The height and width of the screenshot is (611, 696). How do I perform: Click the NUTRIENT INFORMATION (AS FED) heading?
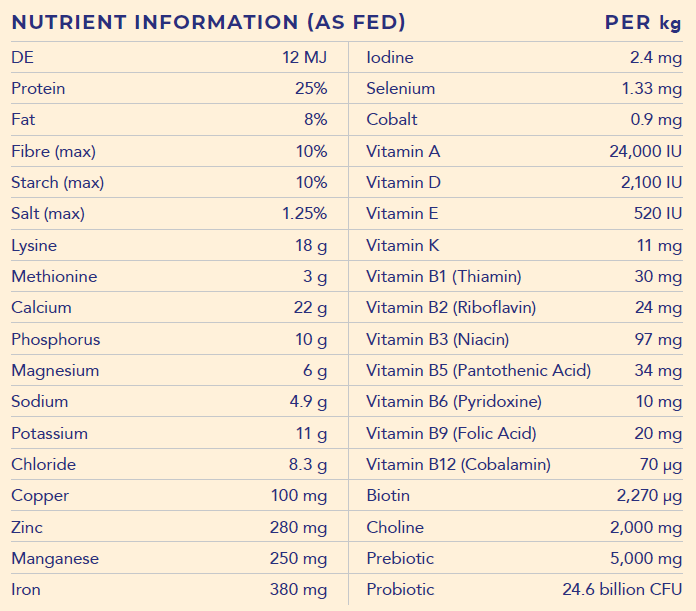tap(209, 22)
